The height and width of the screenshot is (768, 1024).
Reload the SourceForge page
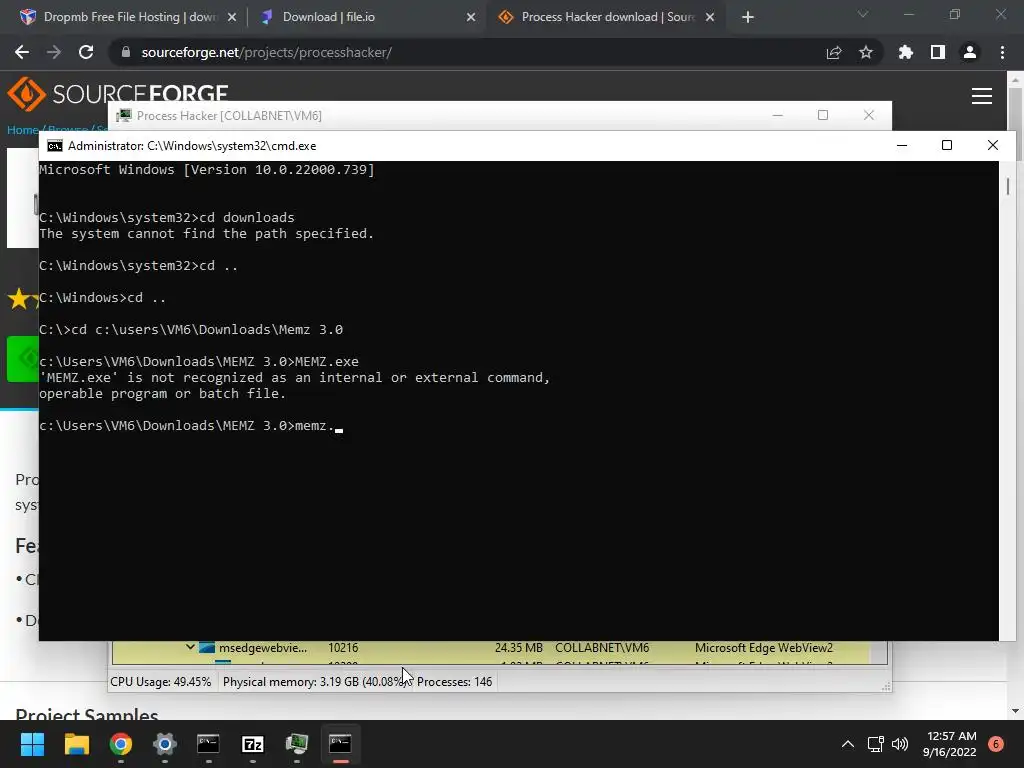tap(86, 52)
